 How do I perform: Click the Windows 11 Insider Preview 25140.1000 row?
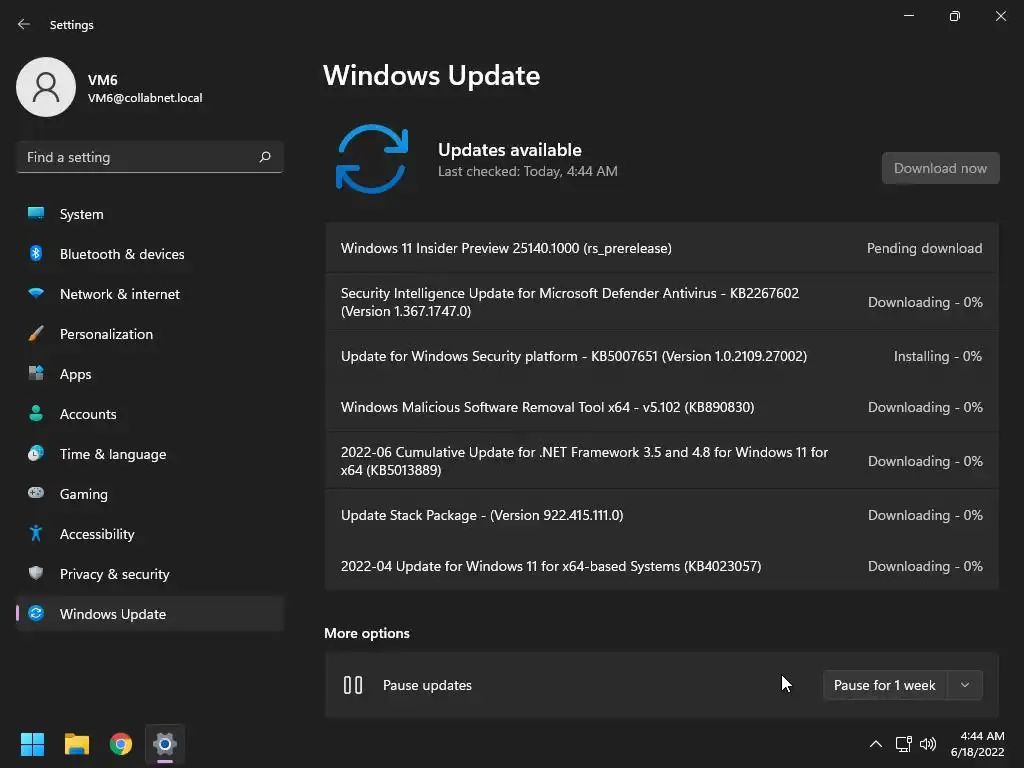coord(662,248)
